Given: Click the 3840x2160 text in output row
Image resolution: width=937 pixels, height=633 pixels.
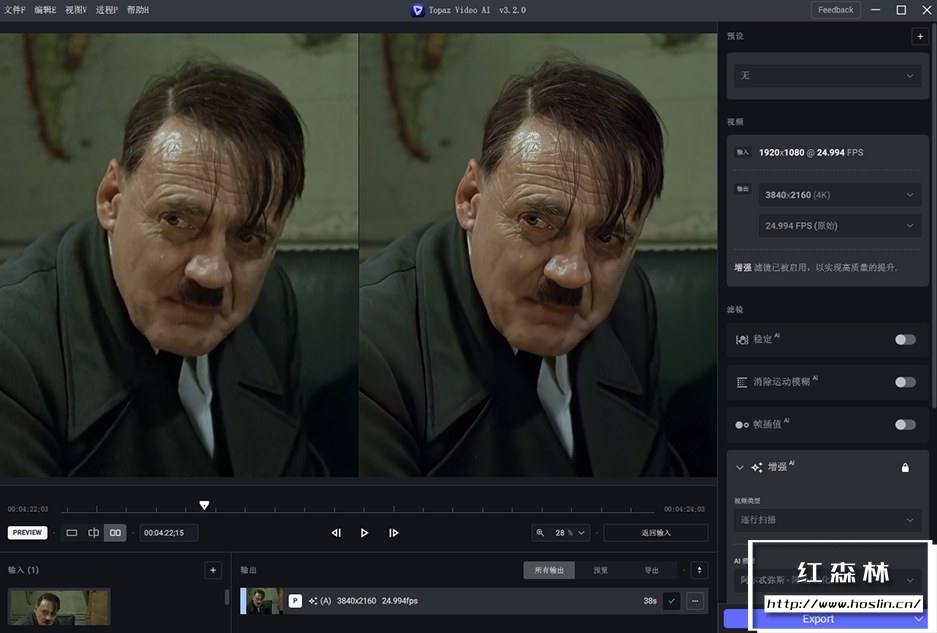Looking at the screenshot, I should pyautogui.click(x=357, y=601).
